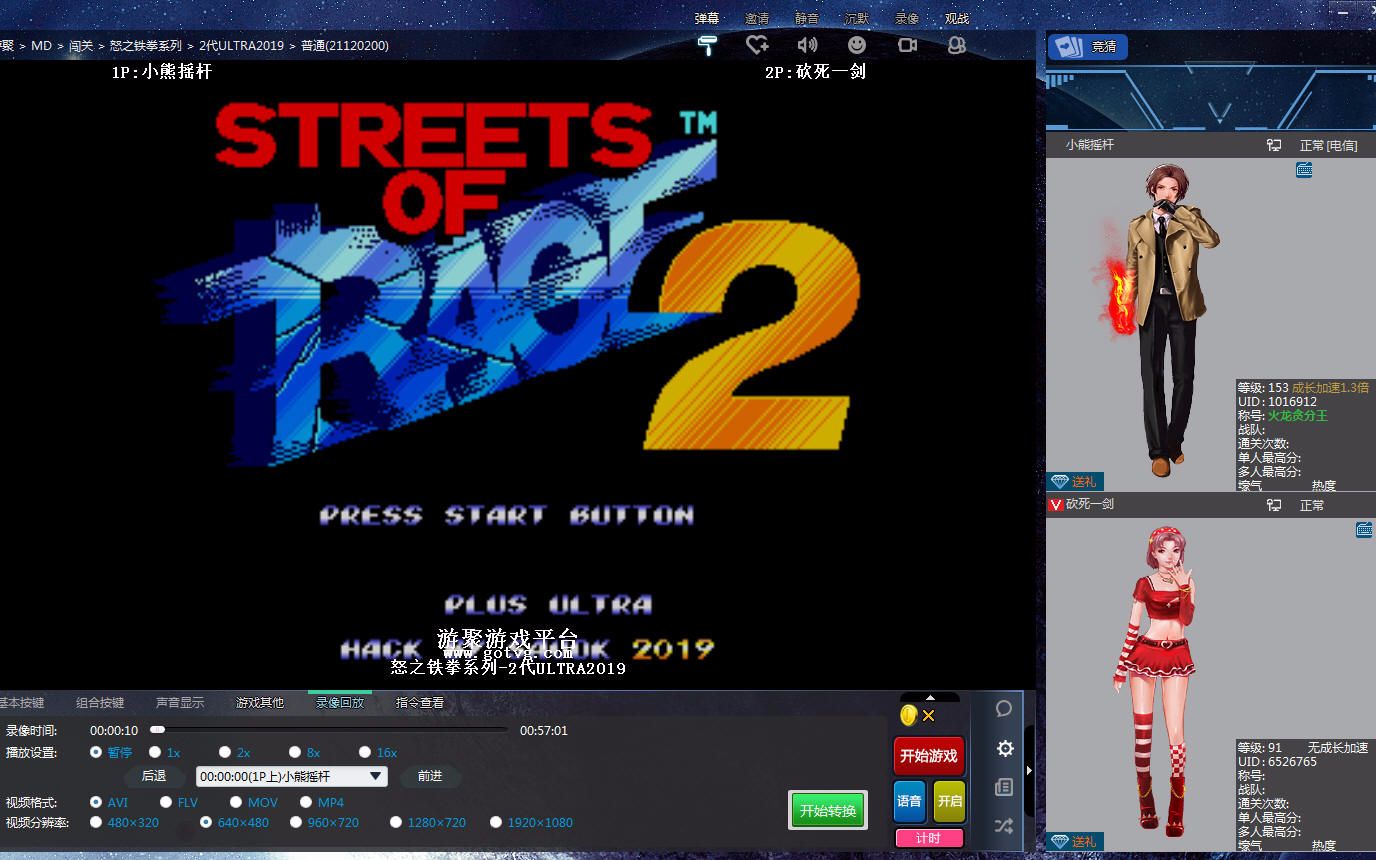Click keyboard icon in 小熊摇杆 panel
This screenshot has width=1376, height=860.
click(x=1304, y=170)
